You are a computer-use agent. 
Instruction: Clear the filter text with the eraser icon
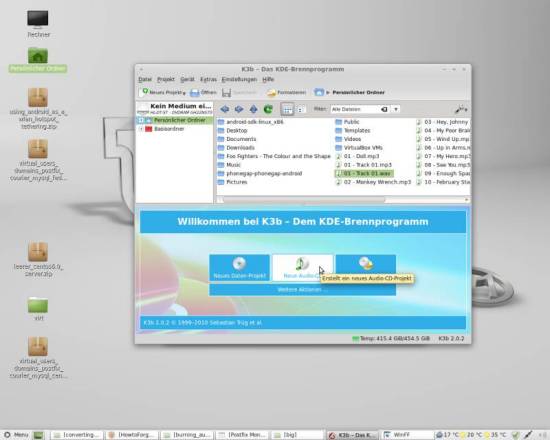click(x=384, y=109)
